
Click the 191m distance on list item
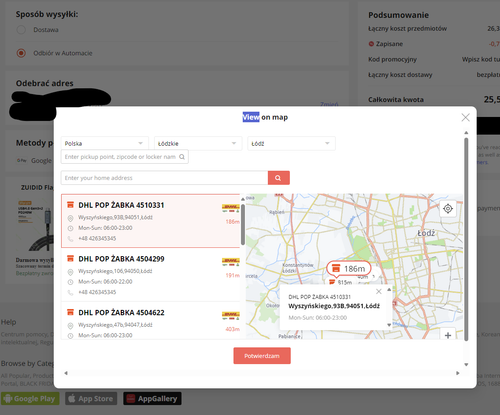[232, 275]
